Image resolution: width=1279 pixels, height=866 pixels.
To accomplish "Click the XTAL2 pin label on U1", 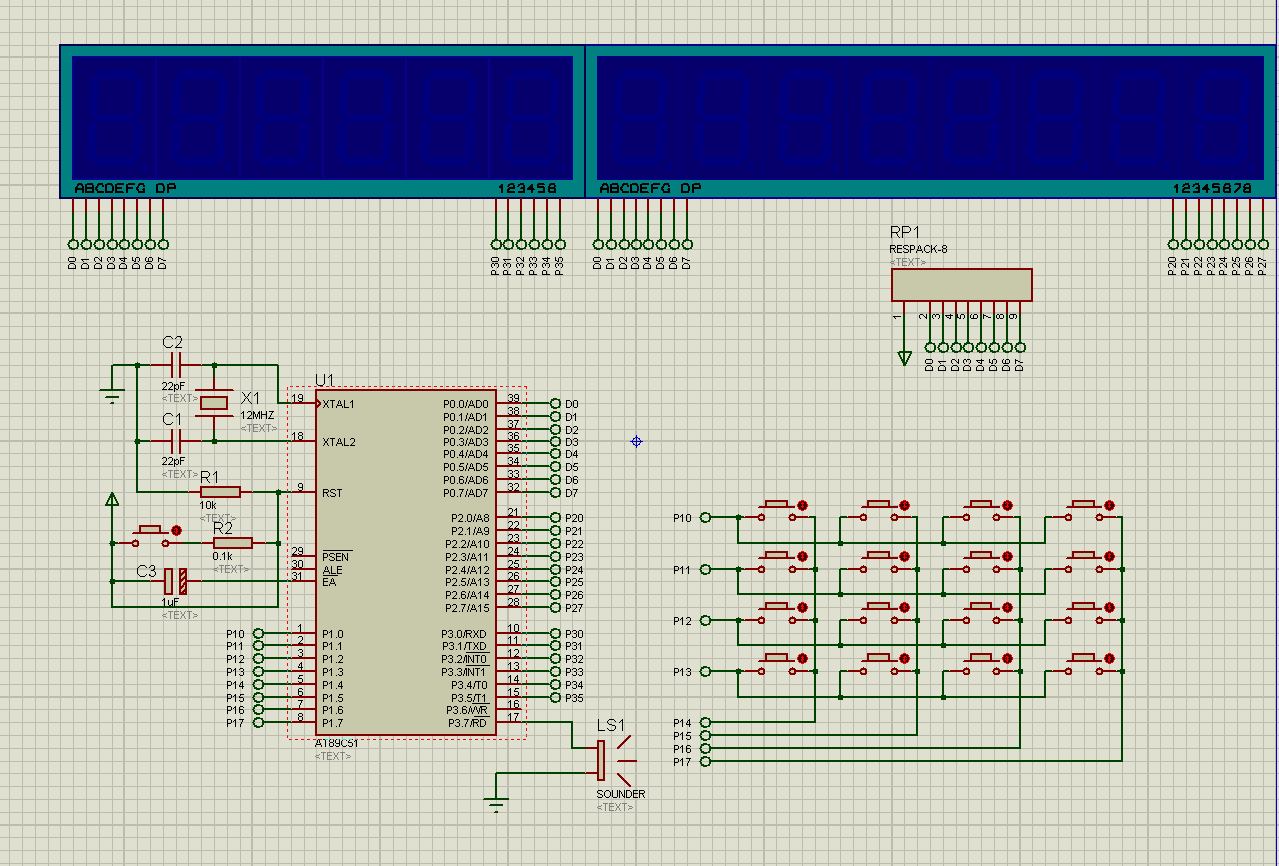I will 338,442.
